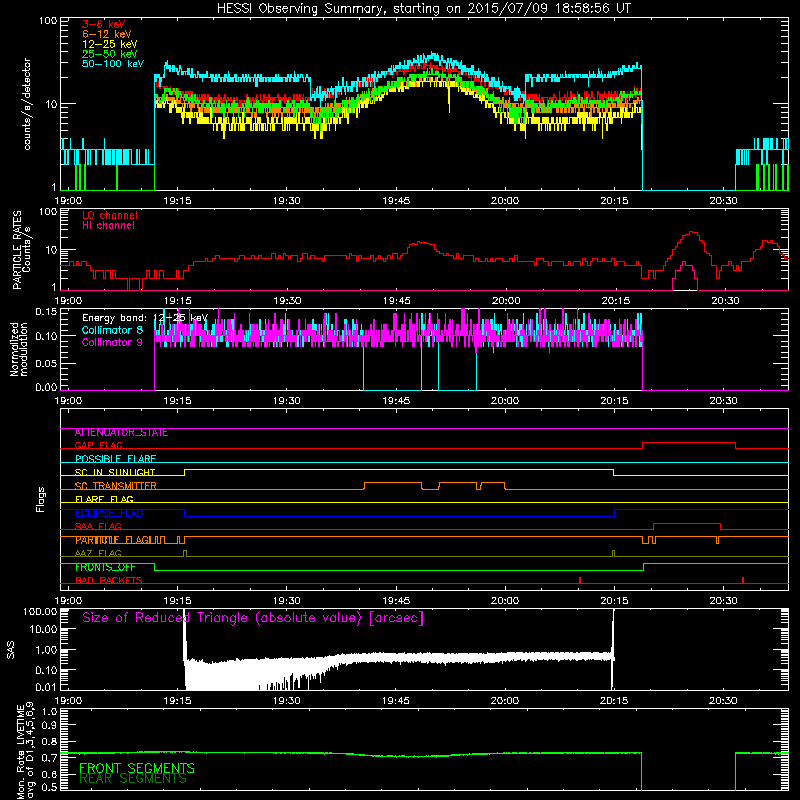Viewport: 800px width, 800px height.
Task: Select the ATTENUATOR_STATE flag label
Action: pos(121,433)
